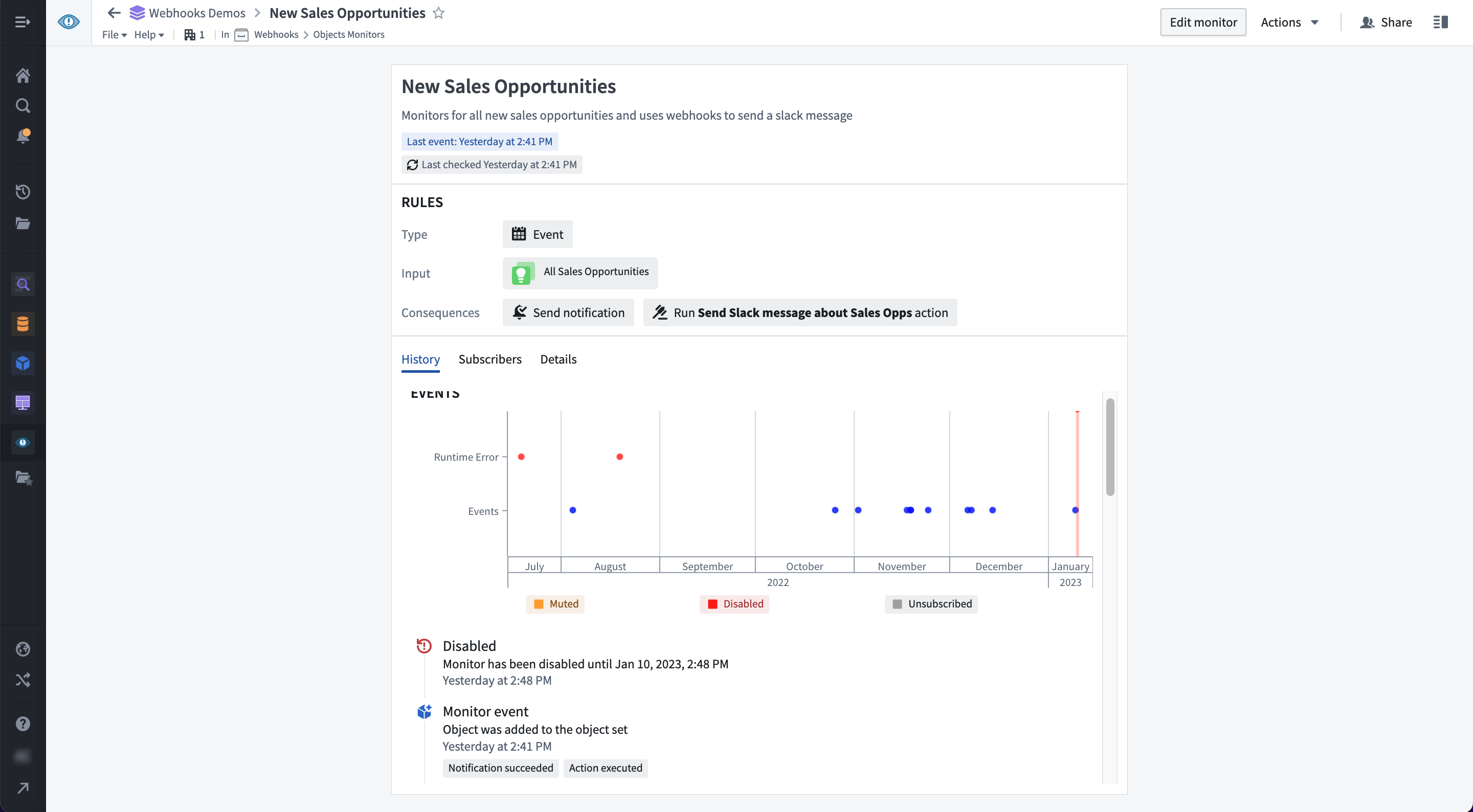This screenshot has height=812, width=1473.
Task: Switch to the Subscribers tab
Action: (x=489, y=359)
